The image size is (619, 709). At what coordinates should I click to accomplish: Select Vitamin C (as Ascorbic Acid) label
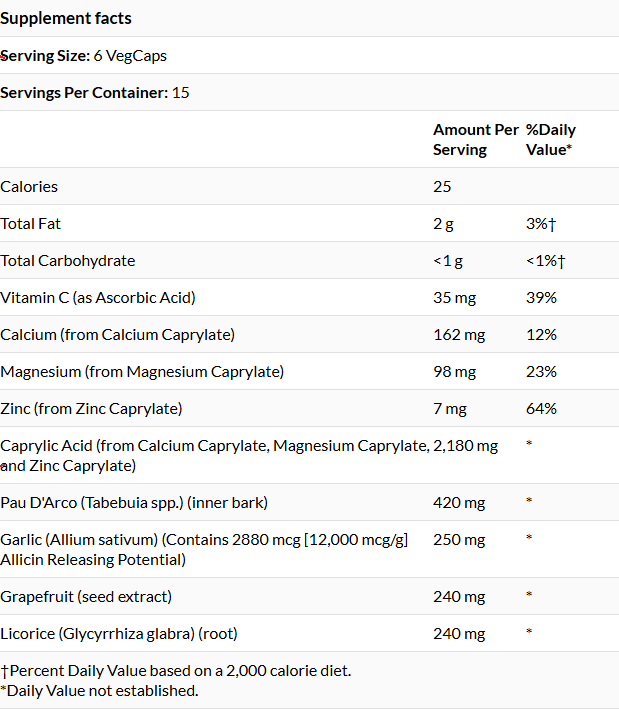tap(98, 298)
